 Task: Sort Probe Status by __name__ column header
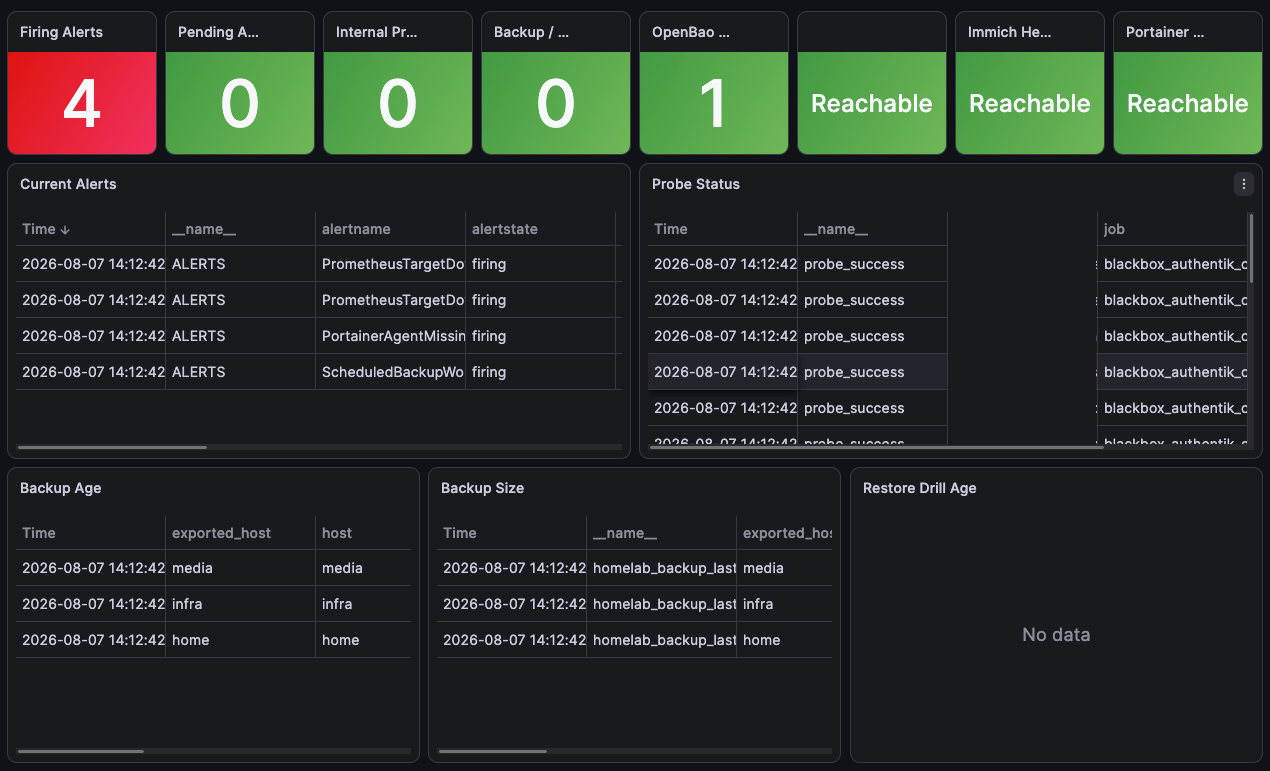[836, 229]
